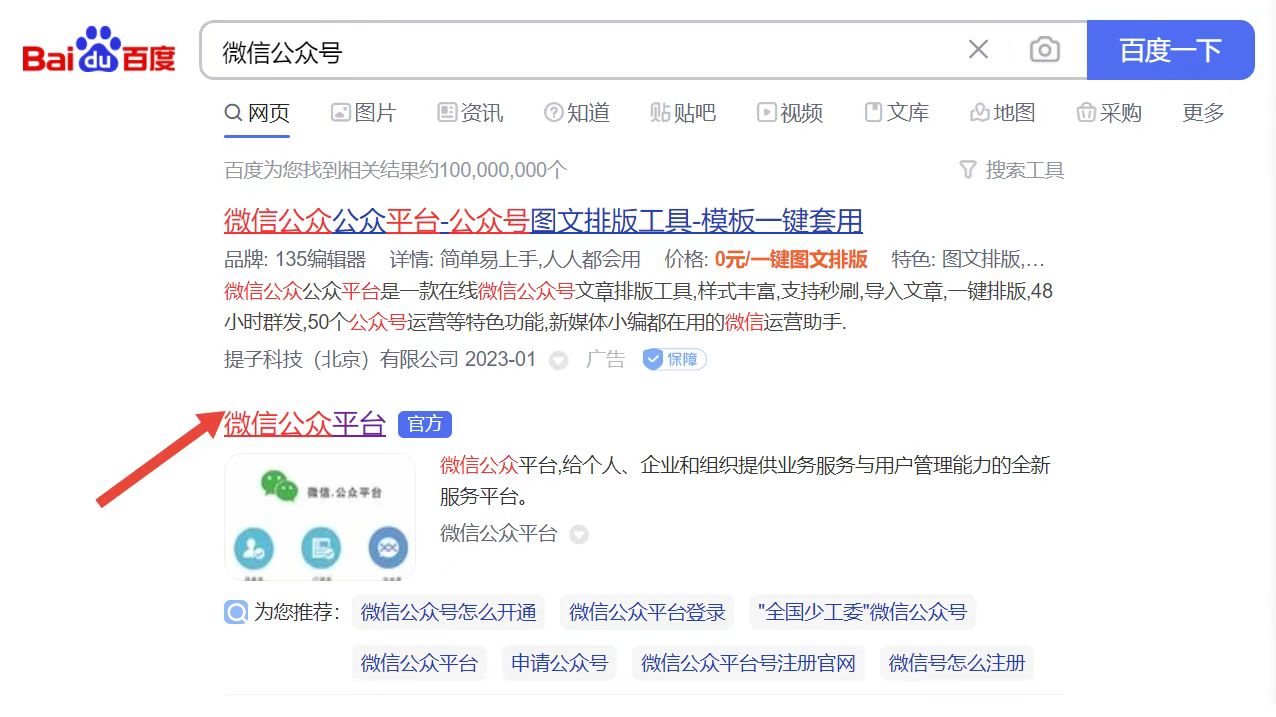Switch to the 资讯 news tab

coord(469,112)
